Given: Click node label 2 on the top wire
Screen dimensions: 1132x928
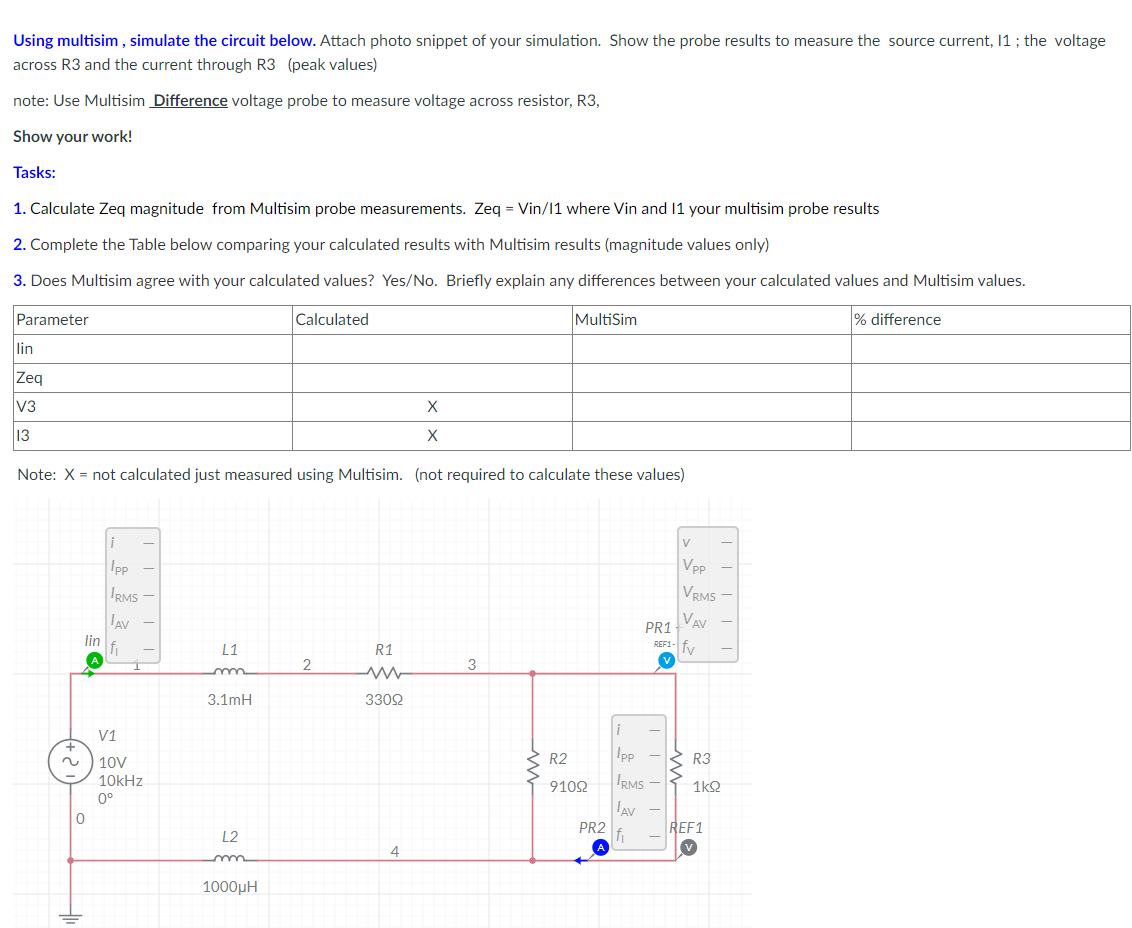Looking at the screenshot, I should (307, 664).
